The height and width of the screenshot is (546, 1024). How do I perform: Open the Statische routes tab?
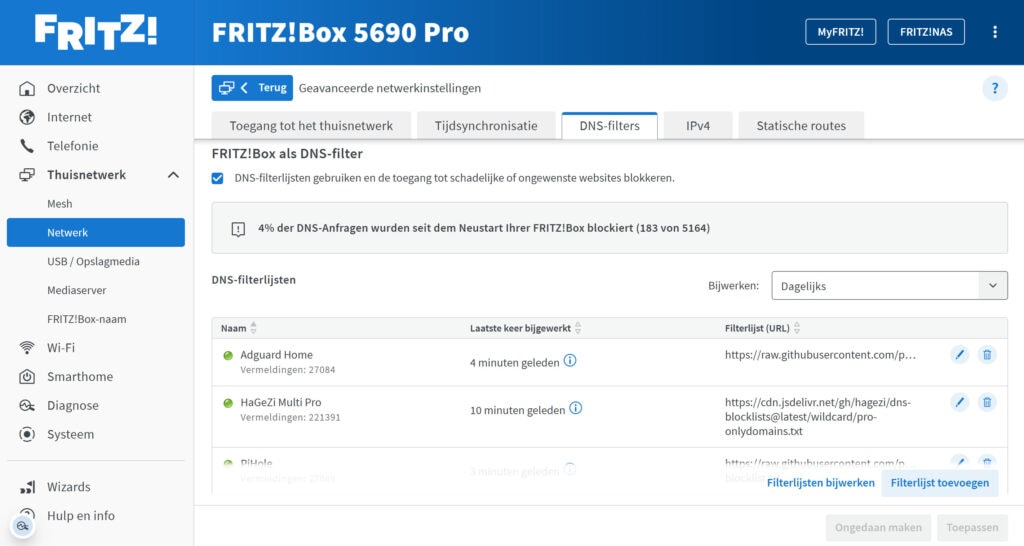(x=801, y=125)
